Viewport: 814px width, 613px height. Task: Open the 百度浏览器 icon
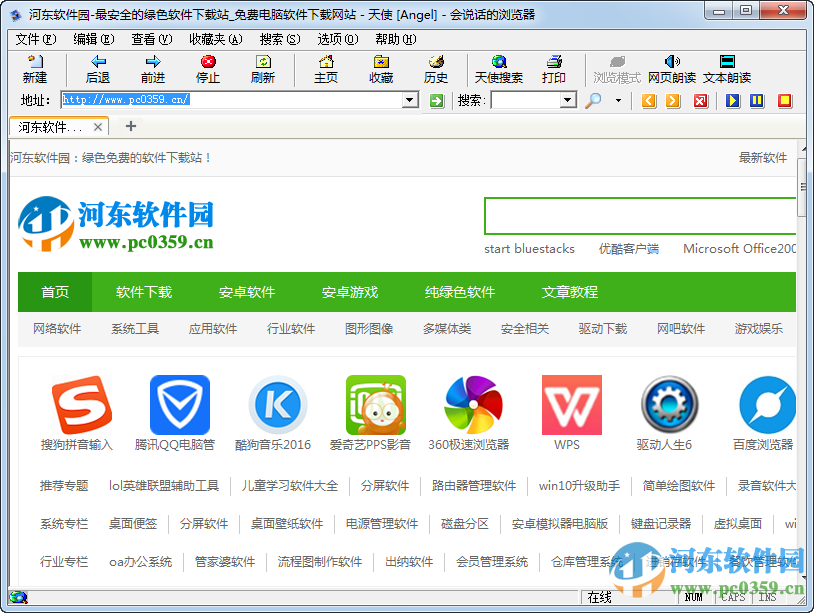click(x=767, y=405)
